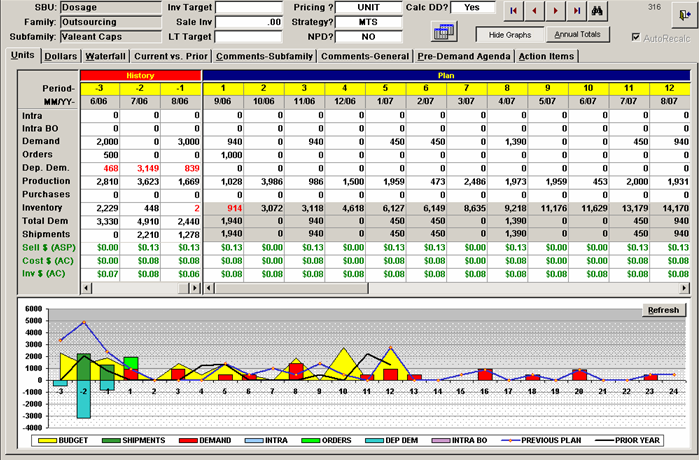The image size is (699, 460).
Task: Open the Pre-Demand Agenda tab
Action: (464, 56)
